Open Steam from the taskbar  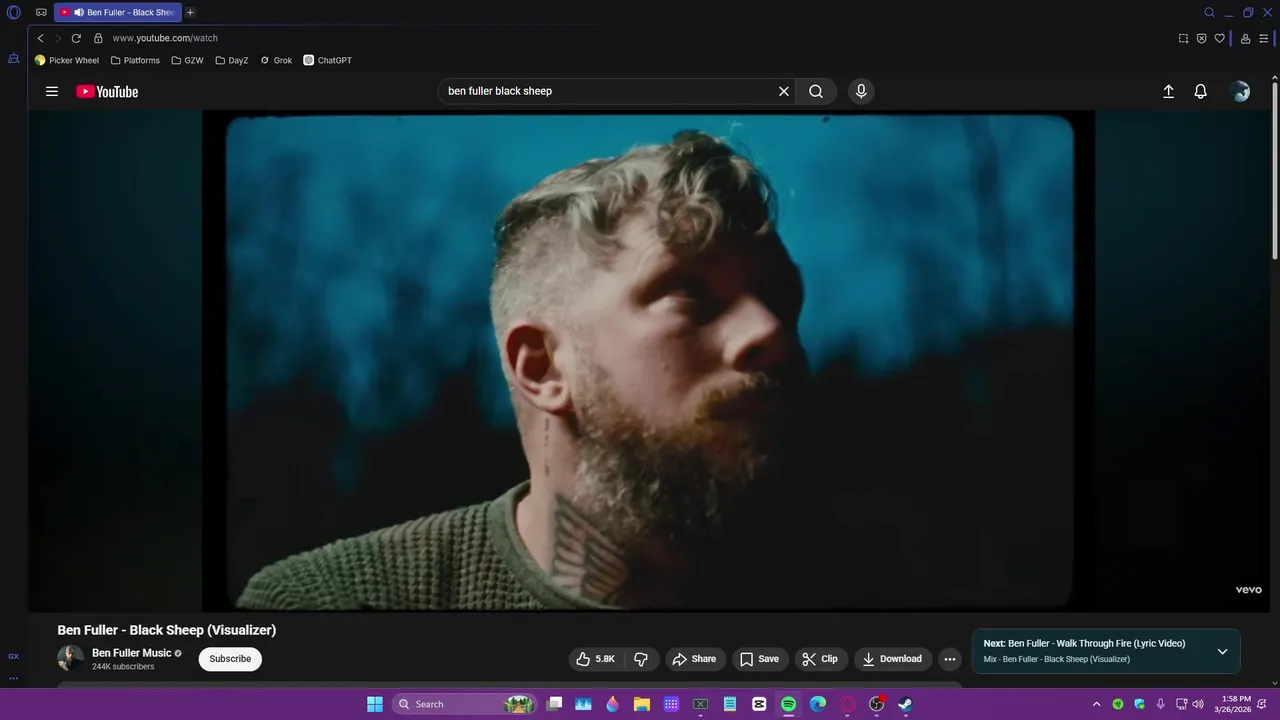tap(905, 704)
